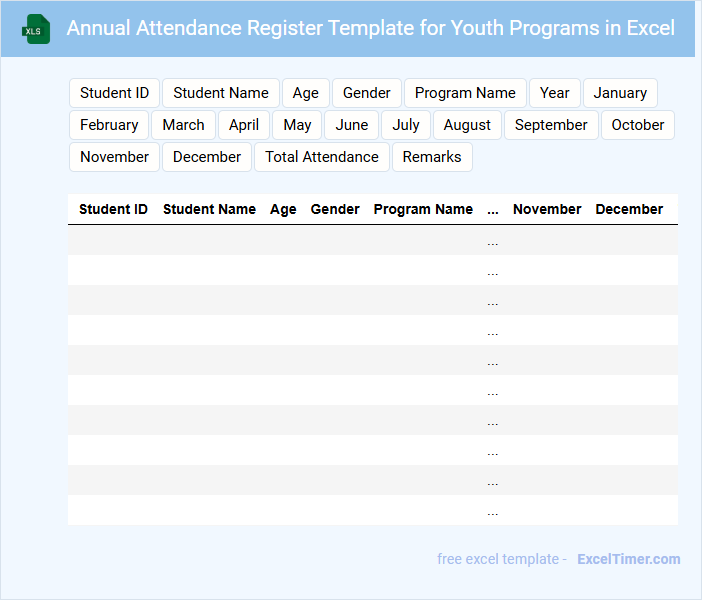Screen dimensions: 702x600
Task: Click the October month tag
Action: (638, 125)
